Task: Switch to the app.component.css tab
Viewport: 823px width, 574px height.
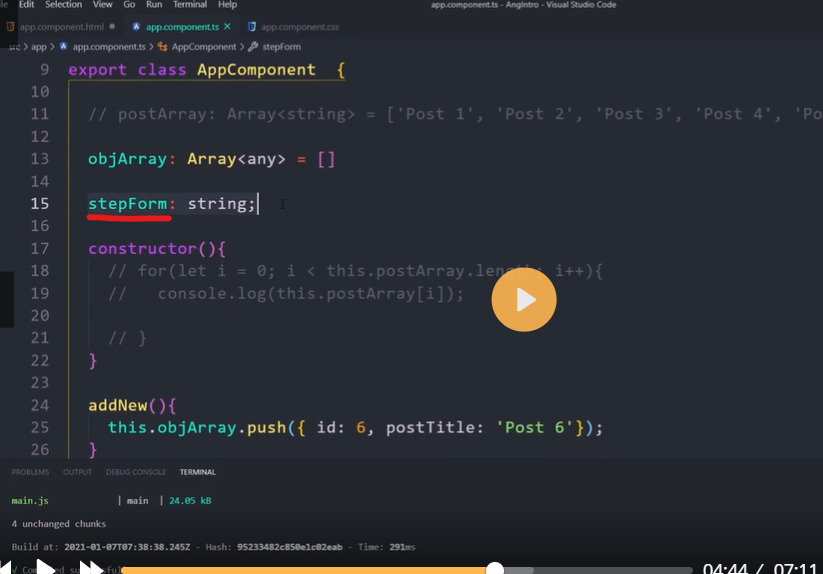Action: point(301,26)
